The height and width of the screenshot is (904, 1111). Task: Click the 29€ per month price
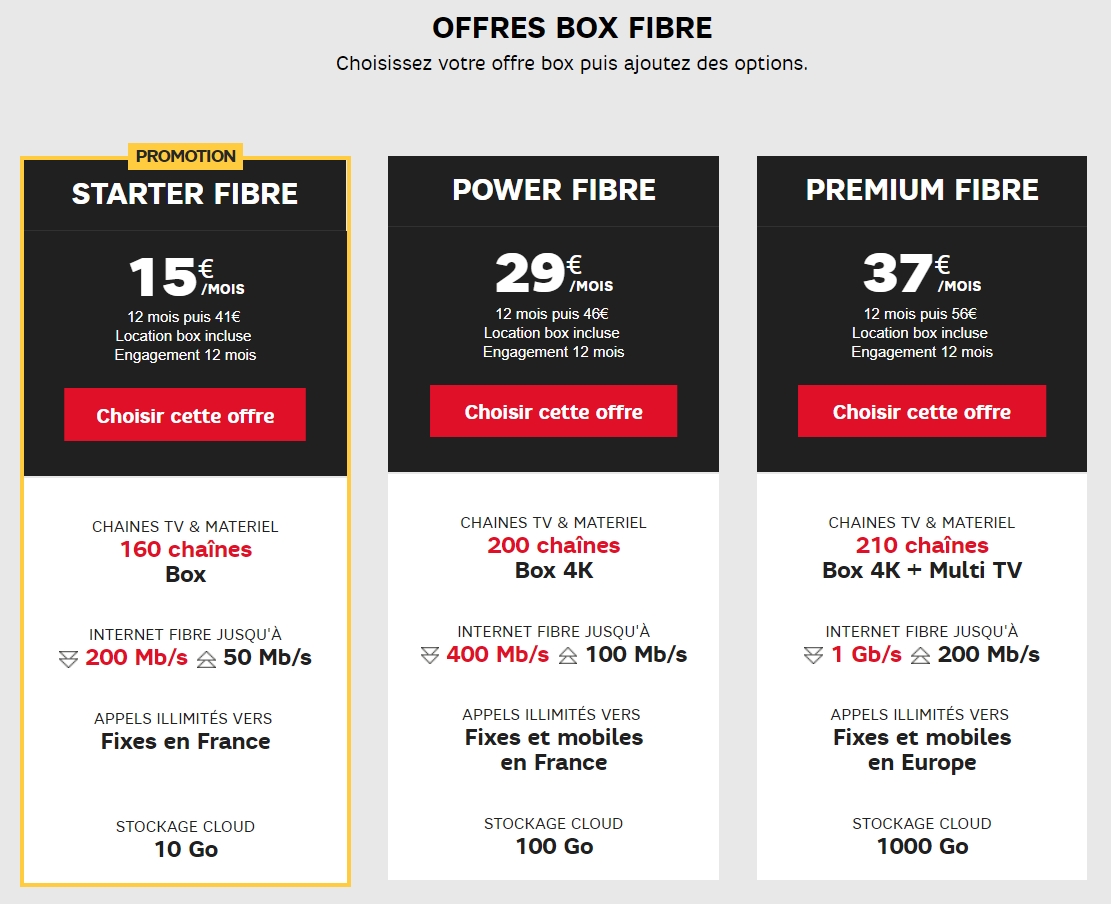tap(554, 273)
